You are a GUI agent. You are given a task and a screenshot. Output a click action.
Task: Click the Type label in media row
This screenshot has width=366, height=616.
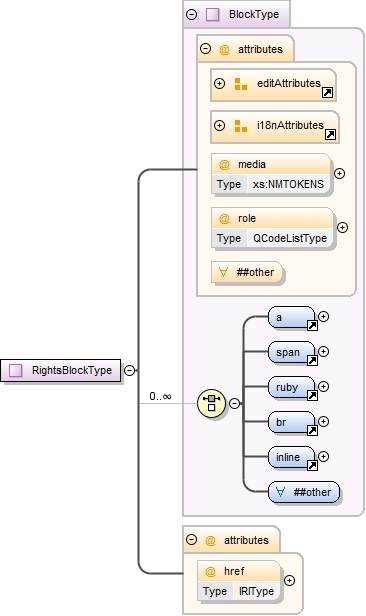click(x=229, y=184)
